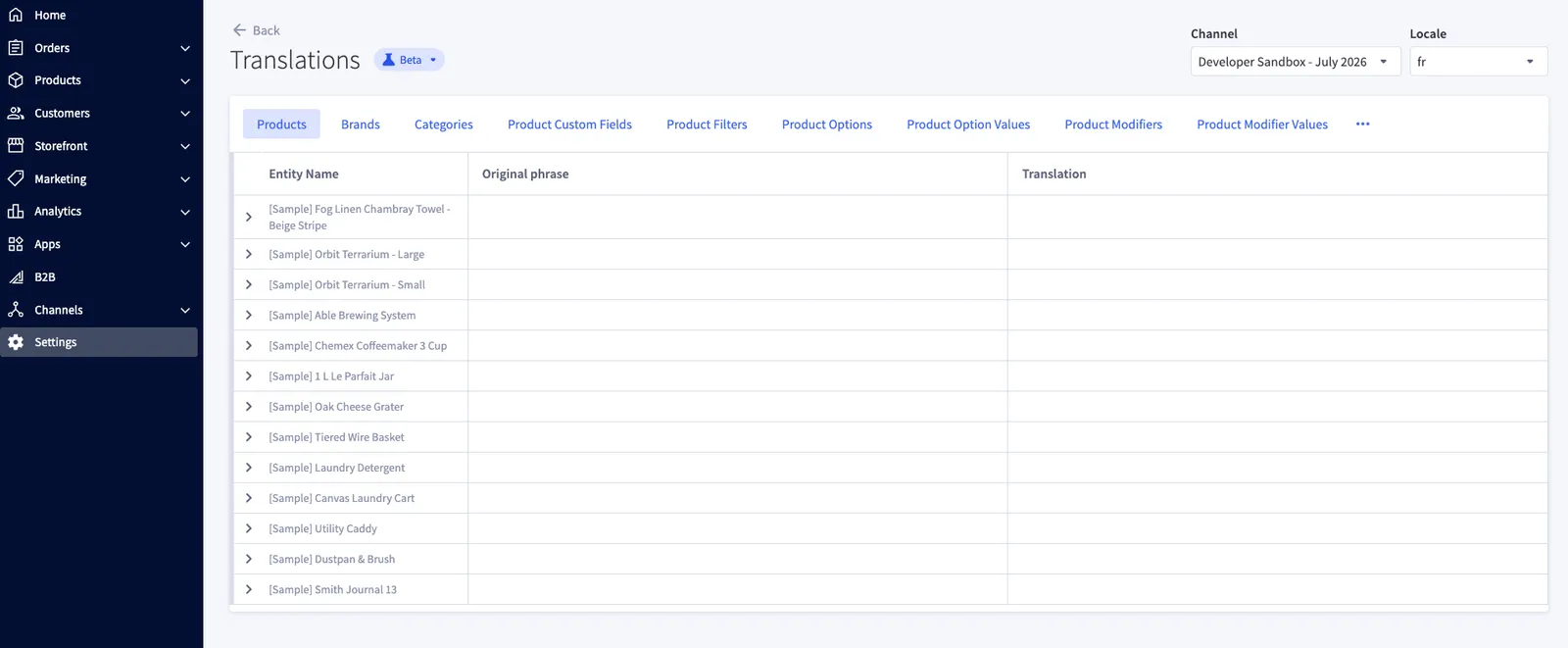
Task: Click the Settings gear icon
Action: [16, 342]
